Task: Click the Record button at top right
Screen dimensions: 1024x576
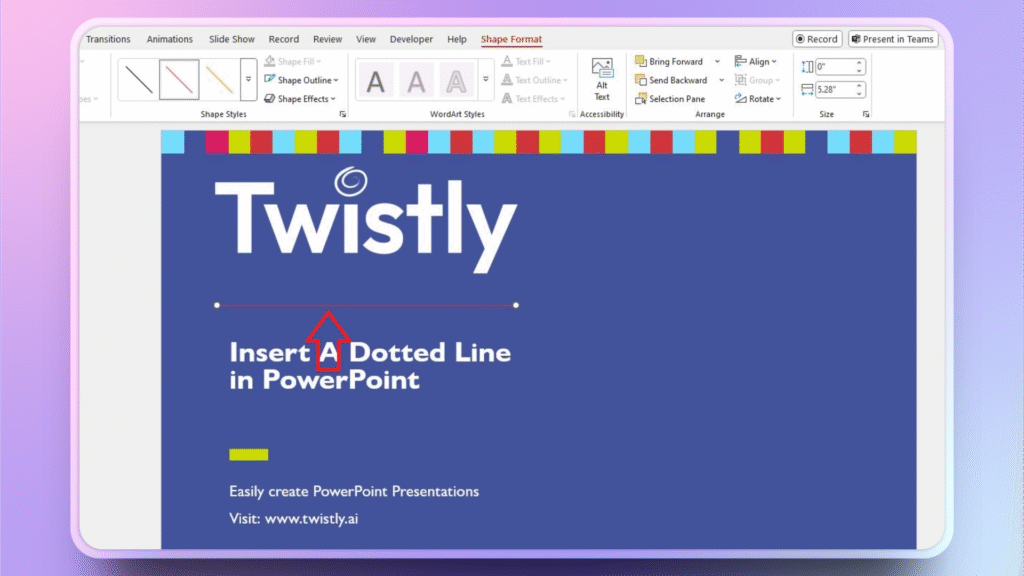Action: [817, 39]
